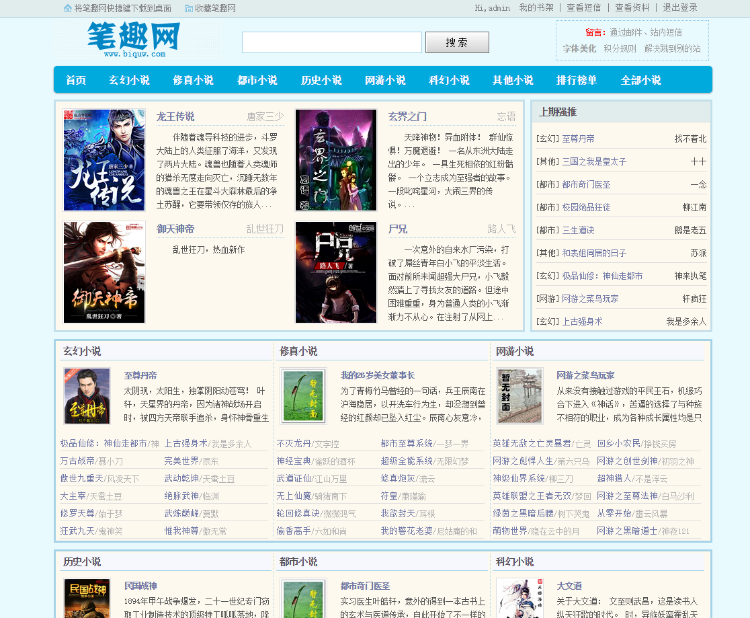Open 武动乾坤 in 玄幻小说 list

181,478
